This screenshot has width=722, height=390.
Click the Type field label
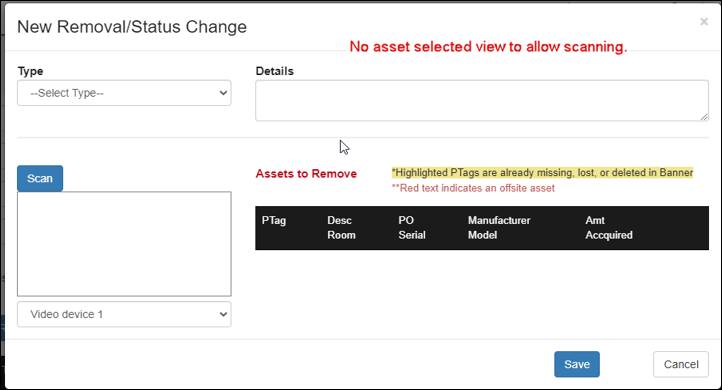click(x=30, y=71)
